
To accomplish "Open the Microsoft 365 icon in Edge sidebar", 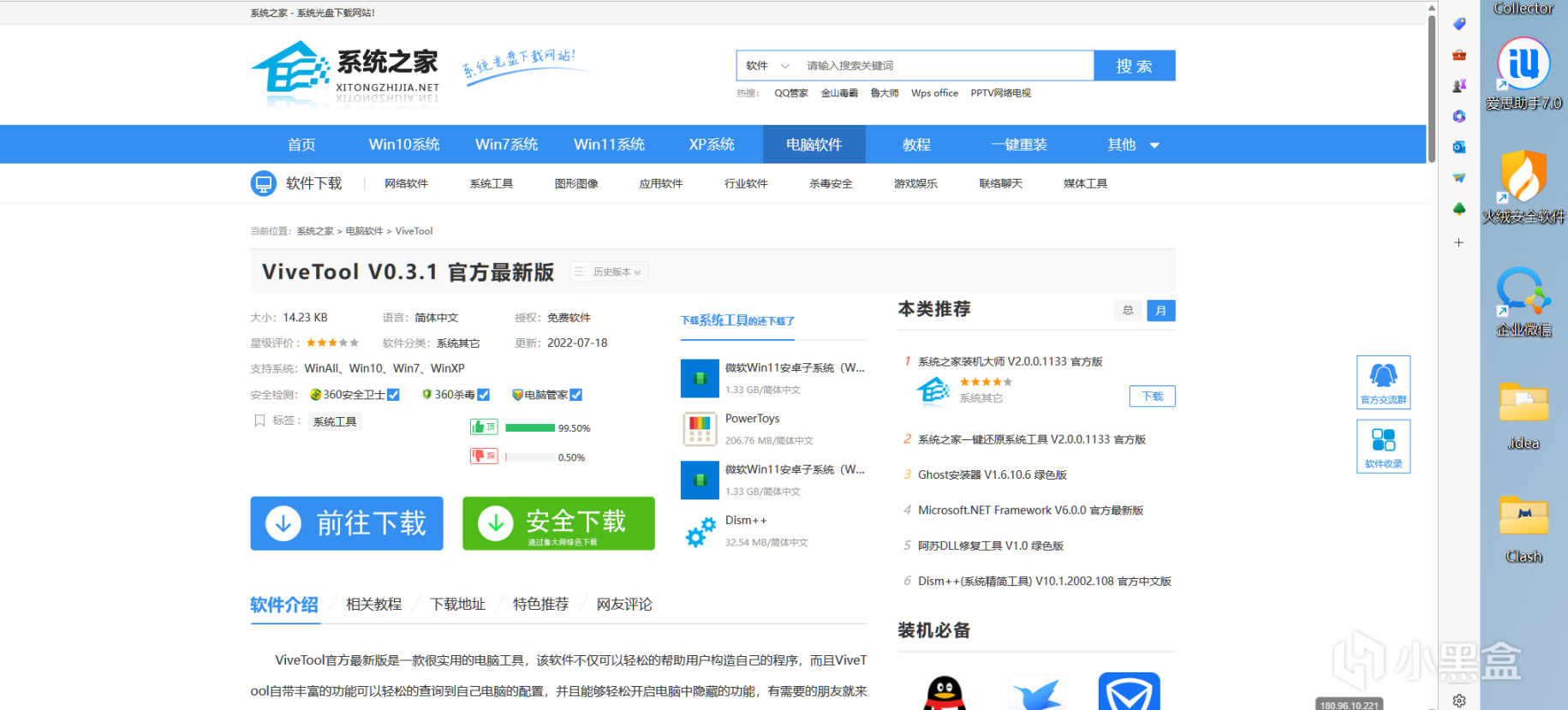I will pos(1459,116).
